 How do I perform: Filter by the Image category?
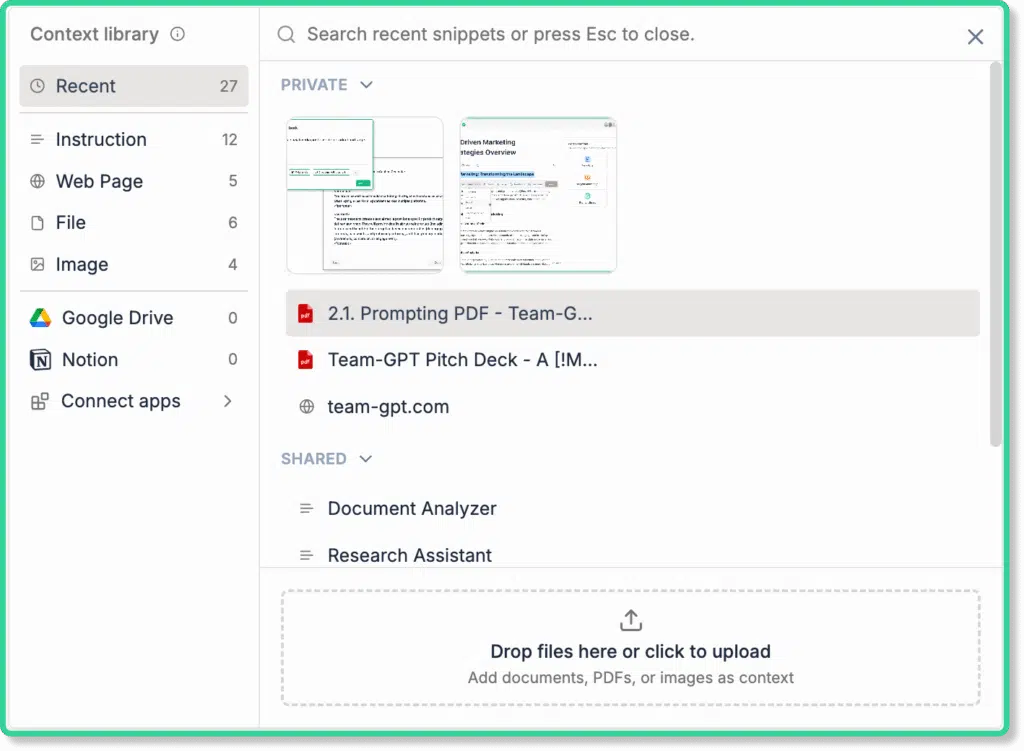tap(134, 264)
